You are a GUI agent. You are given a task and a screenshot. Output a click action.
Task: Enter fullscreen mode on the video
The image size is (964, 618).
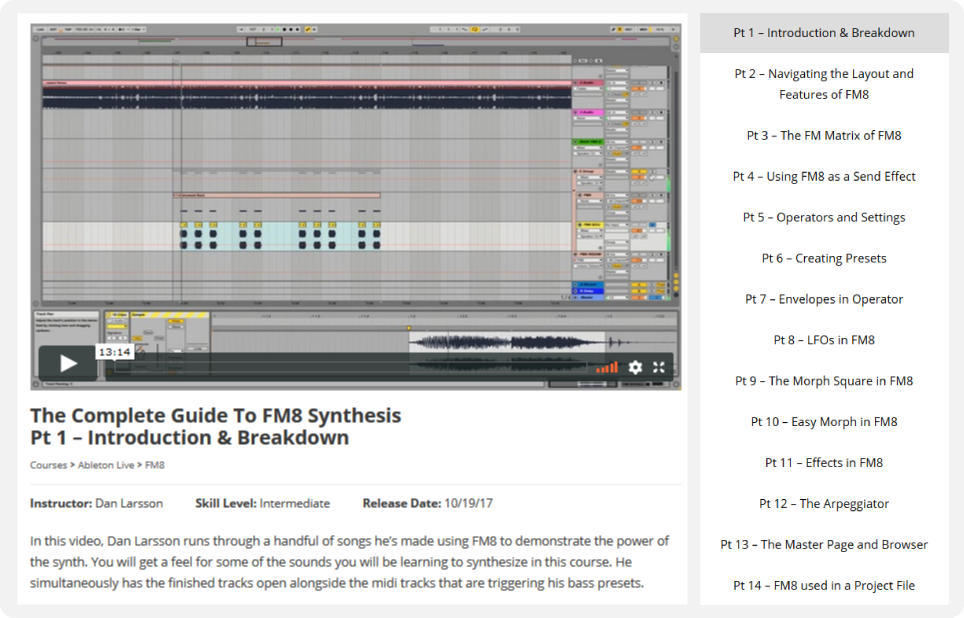pos(658,367)
